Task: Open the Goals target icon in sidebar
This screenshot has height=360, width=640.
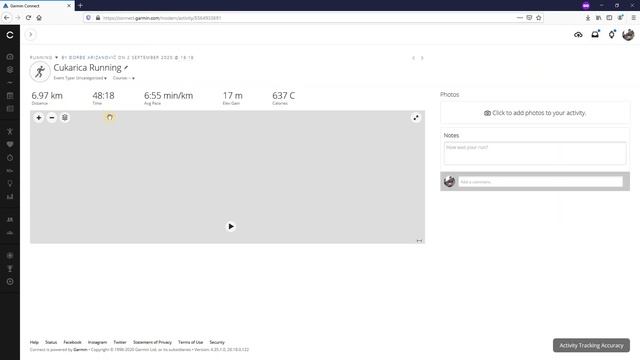Action: [10, 282]
